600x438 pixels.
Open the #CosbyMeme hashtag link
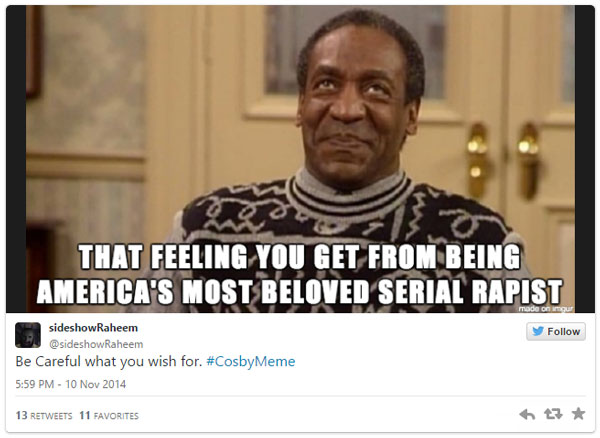[x=251, y=361]
